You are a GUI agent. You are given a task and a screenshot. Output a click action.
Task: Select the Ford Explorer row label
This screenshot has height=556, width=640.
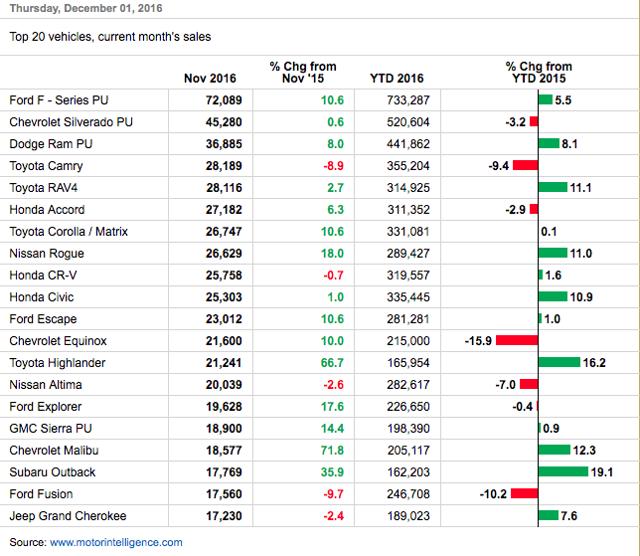click(x=45, y=407)
